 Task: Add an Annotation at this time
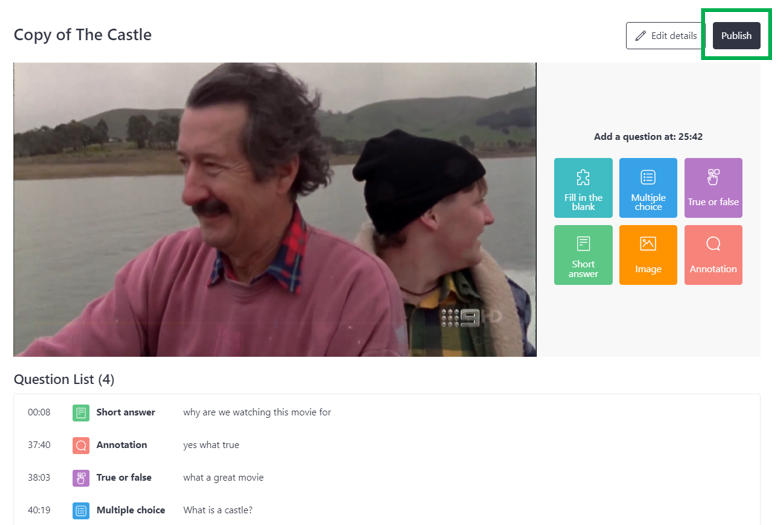[x=713, y=255]
